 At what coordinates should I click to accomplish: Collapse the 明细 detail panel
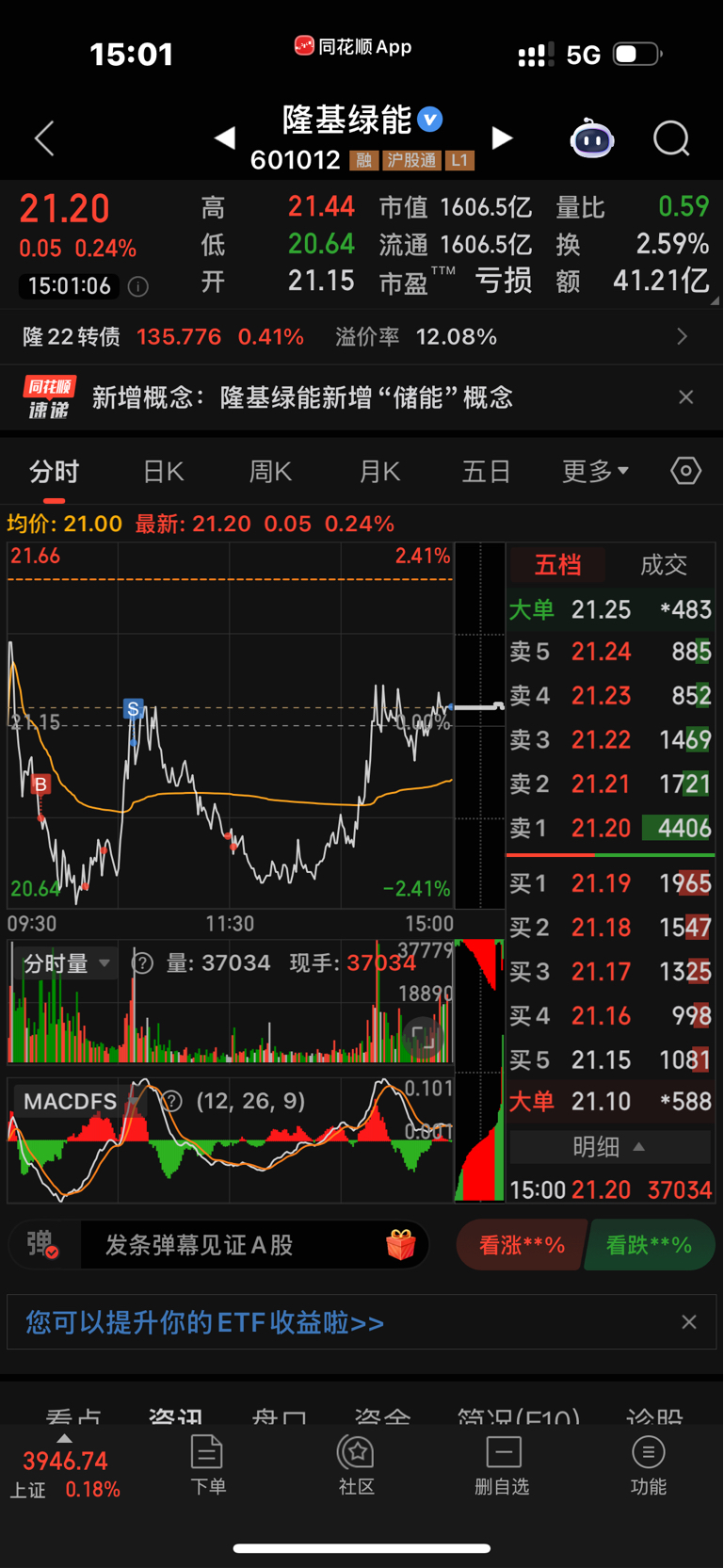tap(610, 1147)
